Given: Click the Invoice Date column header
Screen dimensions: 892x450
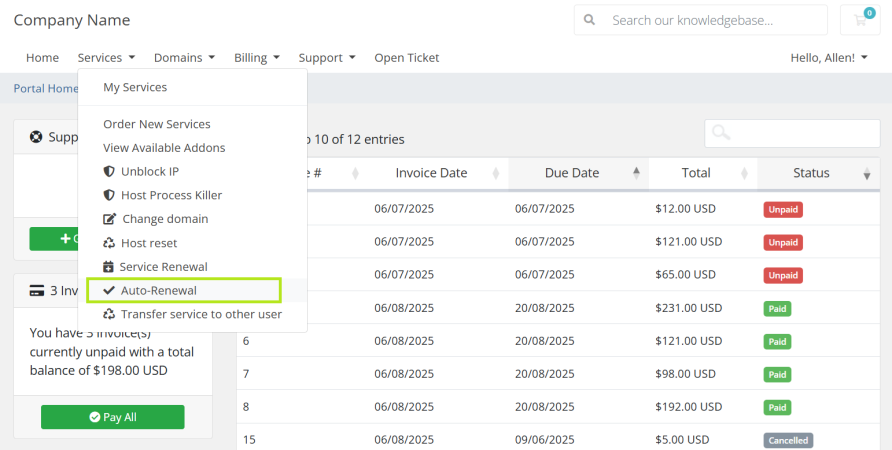Looking at the screenshot, I should point(431,173).
